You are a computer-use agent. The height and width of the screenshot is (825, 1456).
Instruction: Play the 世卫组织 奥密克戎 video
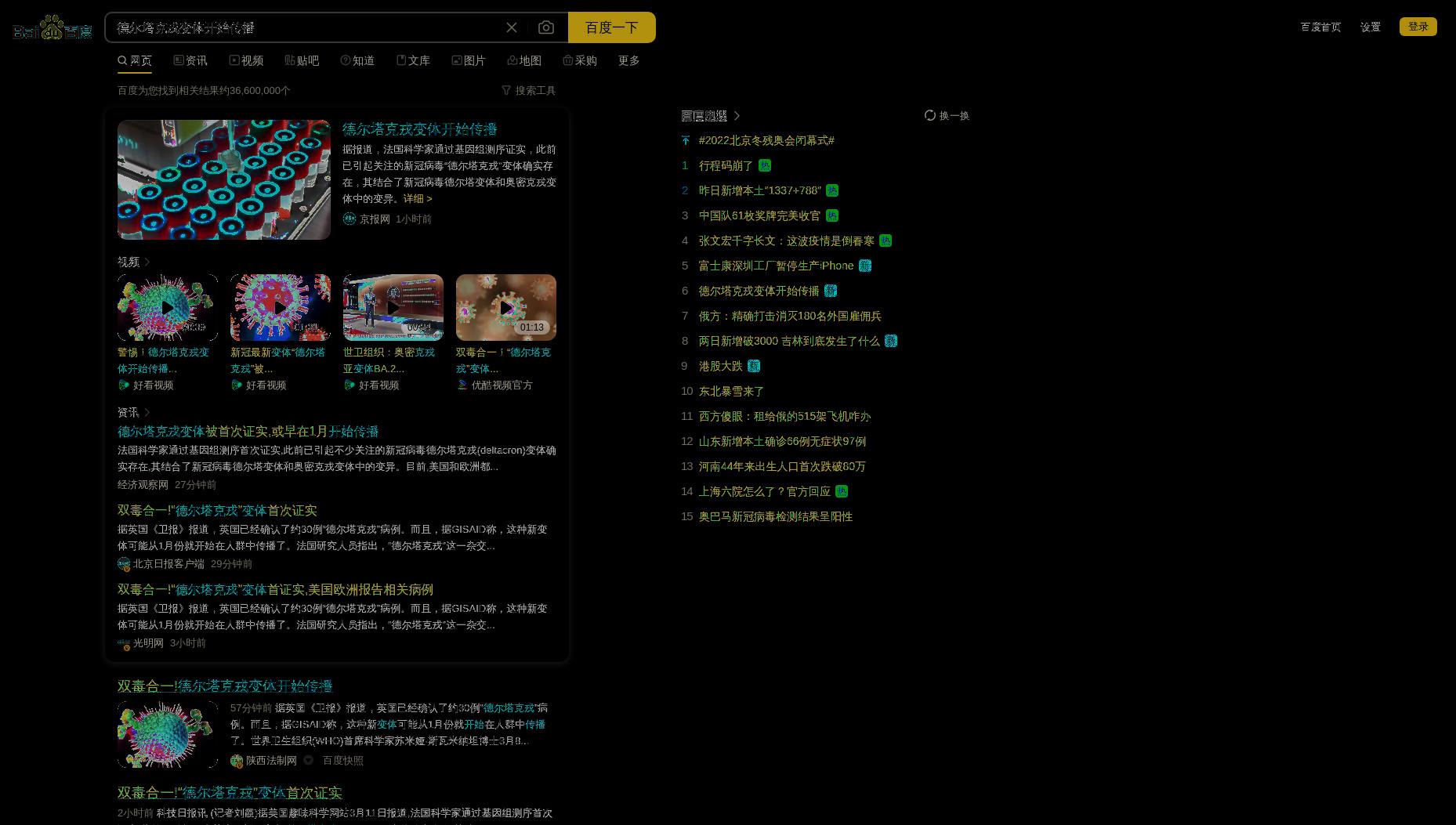tap(393, 307)
